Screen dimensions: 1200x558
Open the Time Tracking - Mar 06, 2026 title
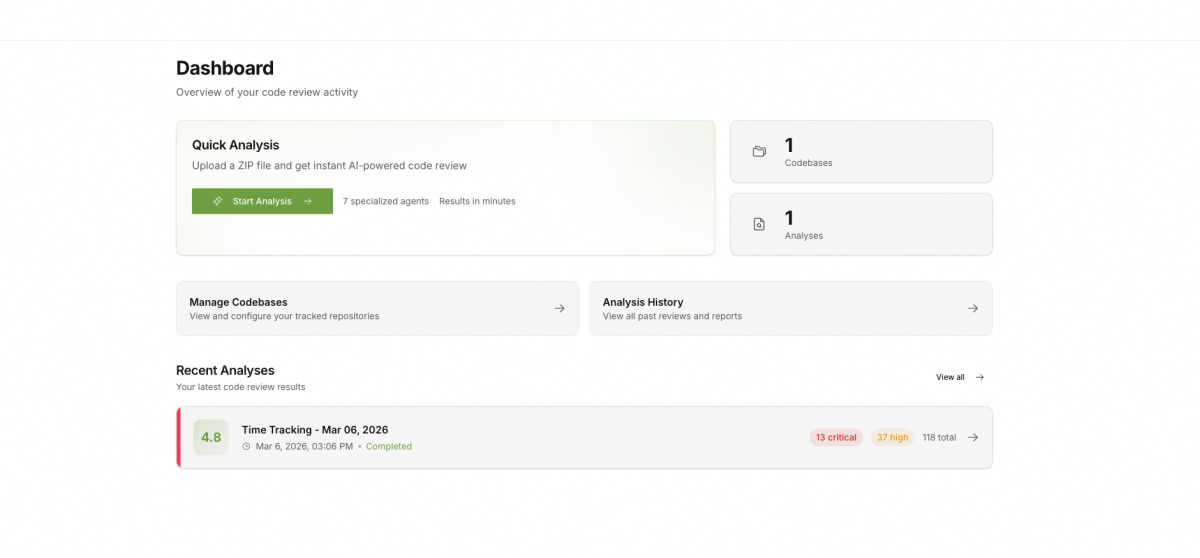[x=315, y=430]
